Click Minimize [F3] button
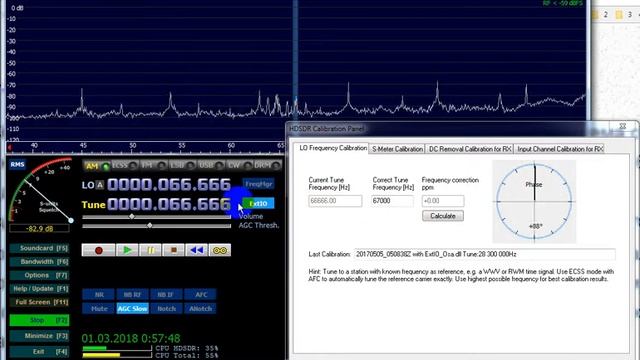Image resolution: width=640 pixels, height=360 pixels. (x=40, y=336)
